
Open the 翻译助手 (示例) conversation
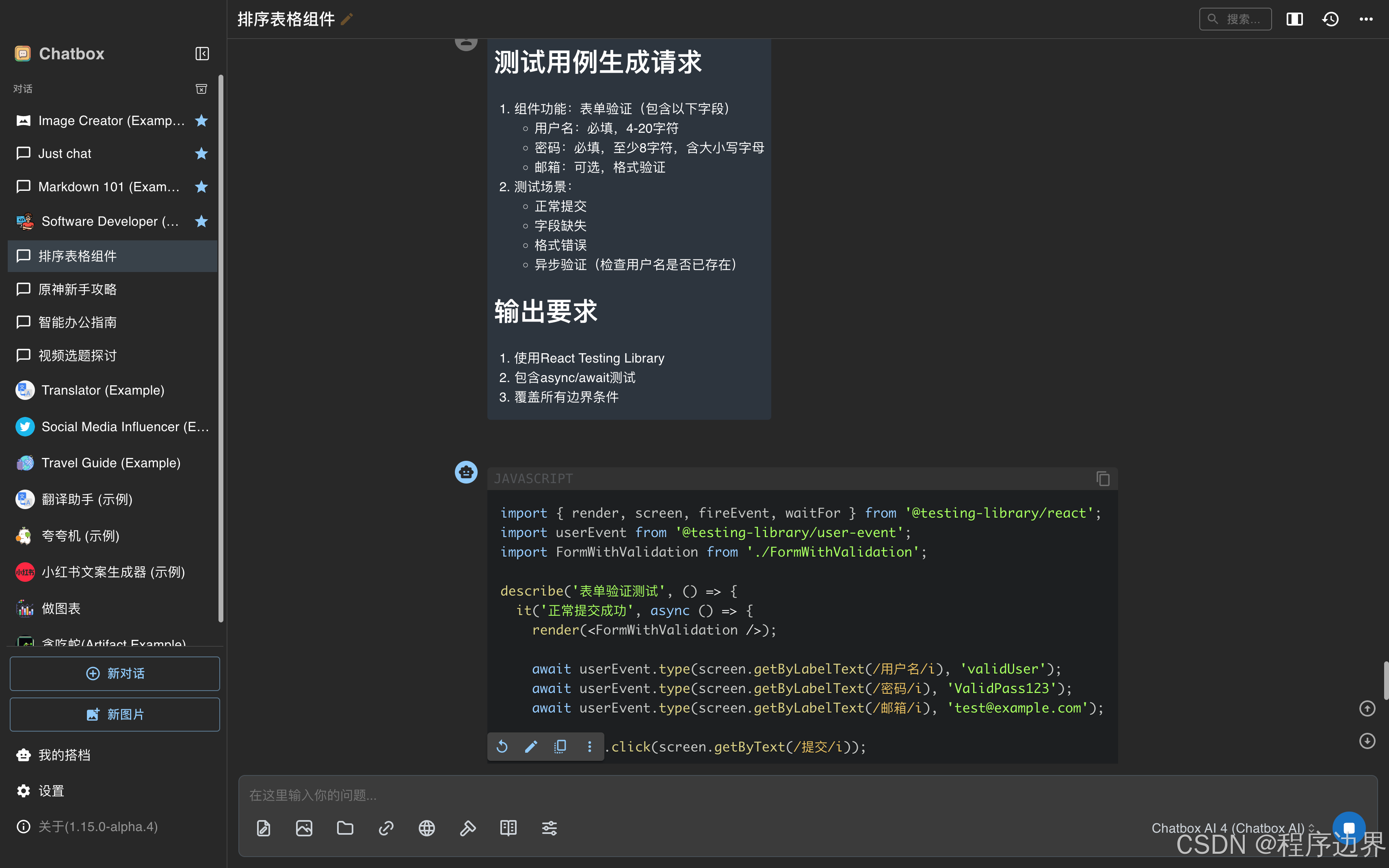112,499
